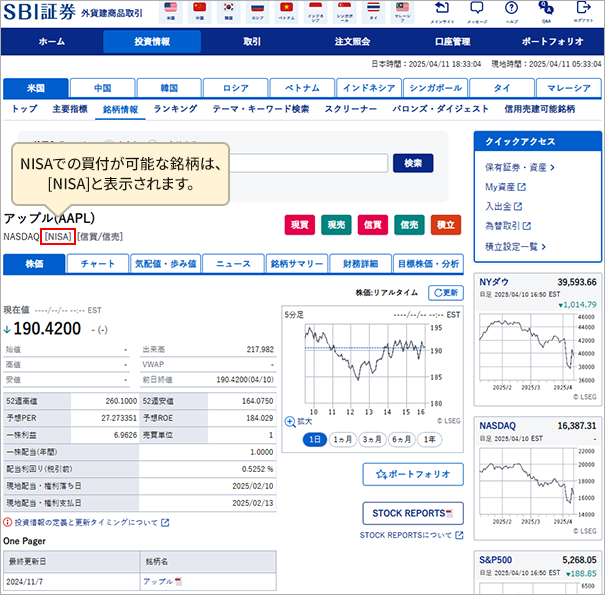Viewport: 605px width, 595px height.
Task: Click the NASDAQ index chart
Action: tap(527, 482)
